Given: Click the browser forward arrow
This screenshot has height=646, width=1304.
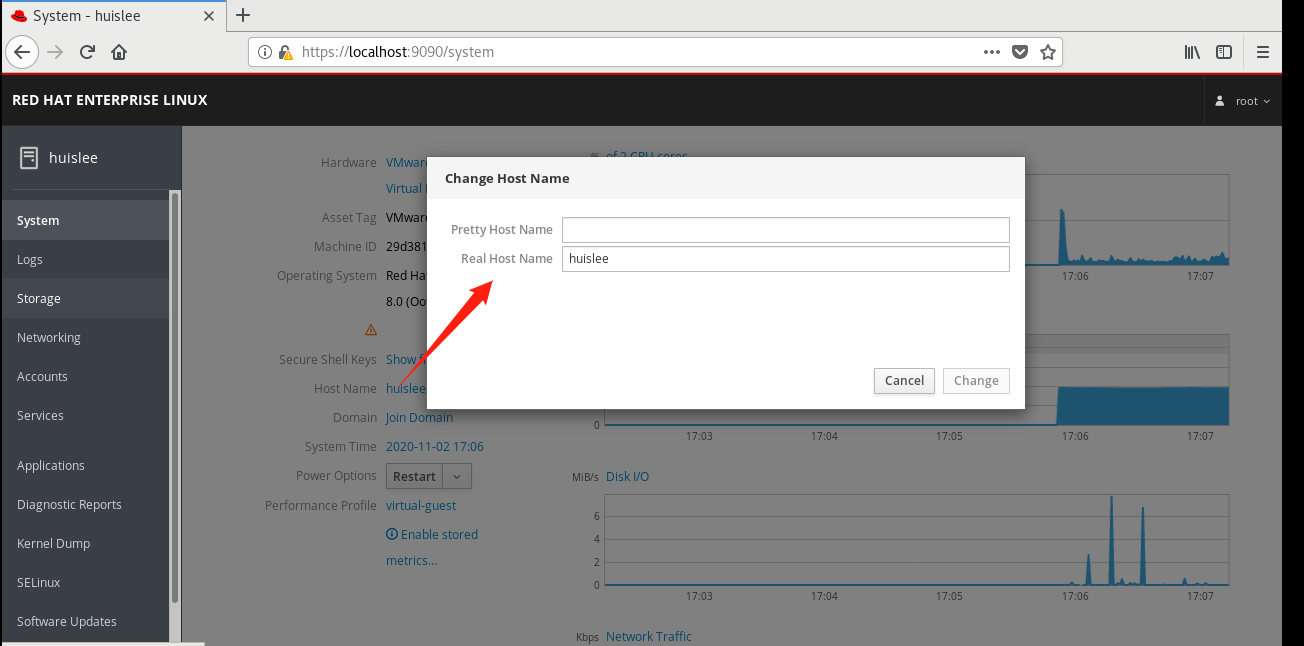Looking at the screenshot, I should (55, 52).
